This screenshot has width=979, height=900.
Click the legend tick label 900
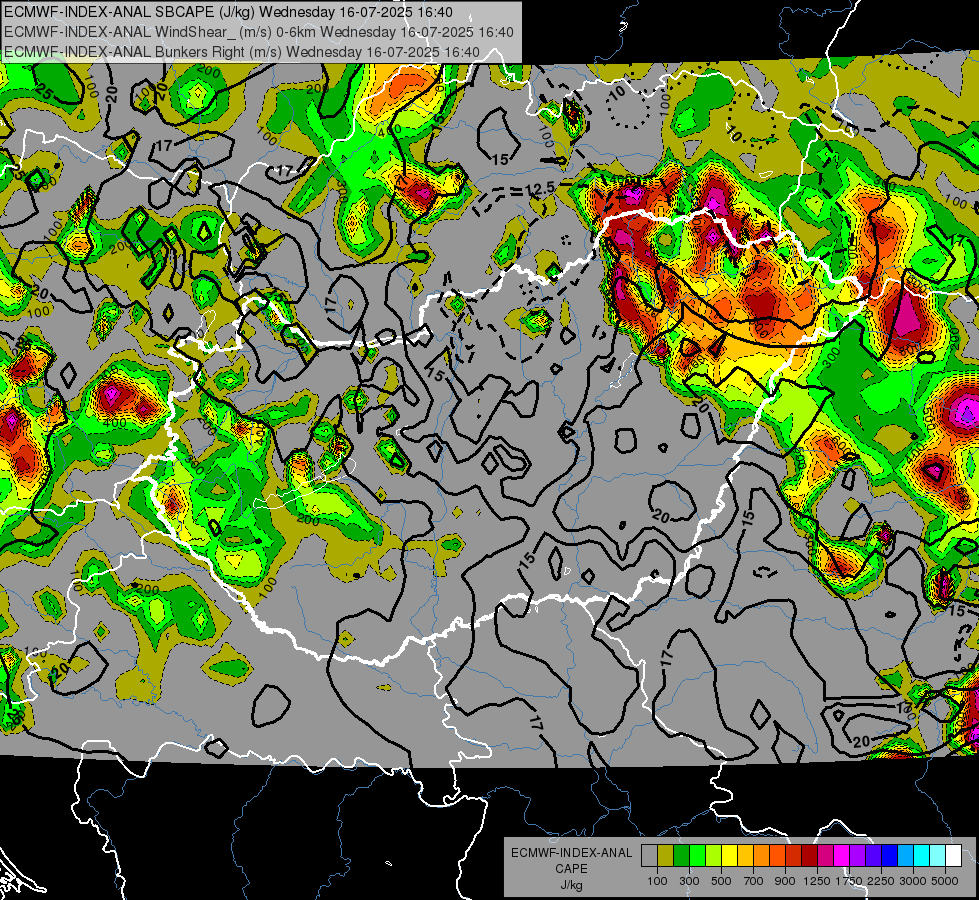point(785,881)
